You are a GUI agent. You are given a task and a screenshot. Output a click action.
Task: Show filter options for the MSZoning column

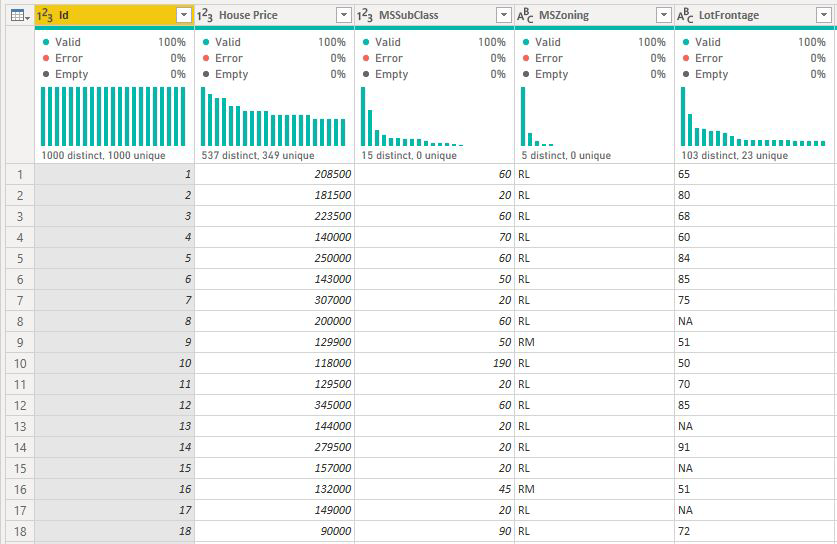(x=663, y=15)
